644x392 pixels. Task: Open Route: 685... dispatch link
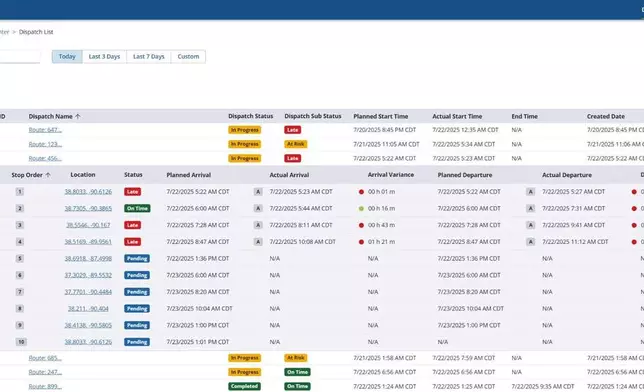click(45, 358)
